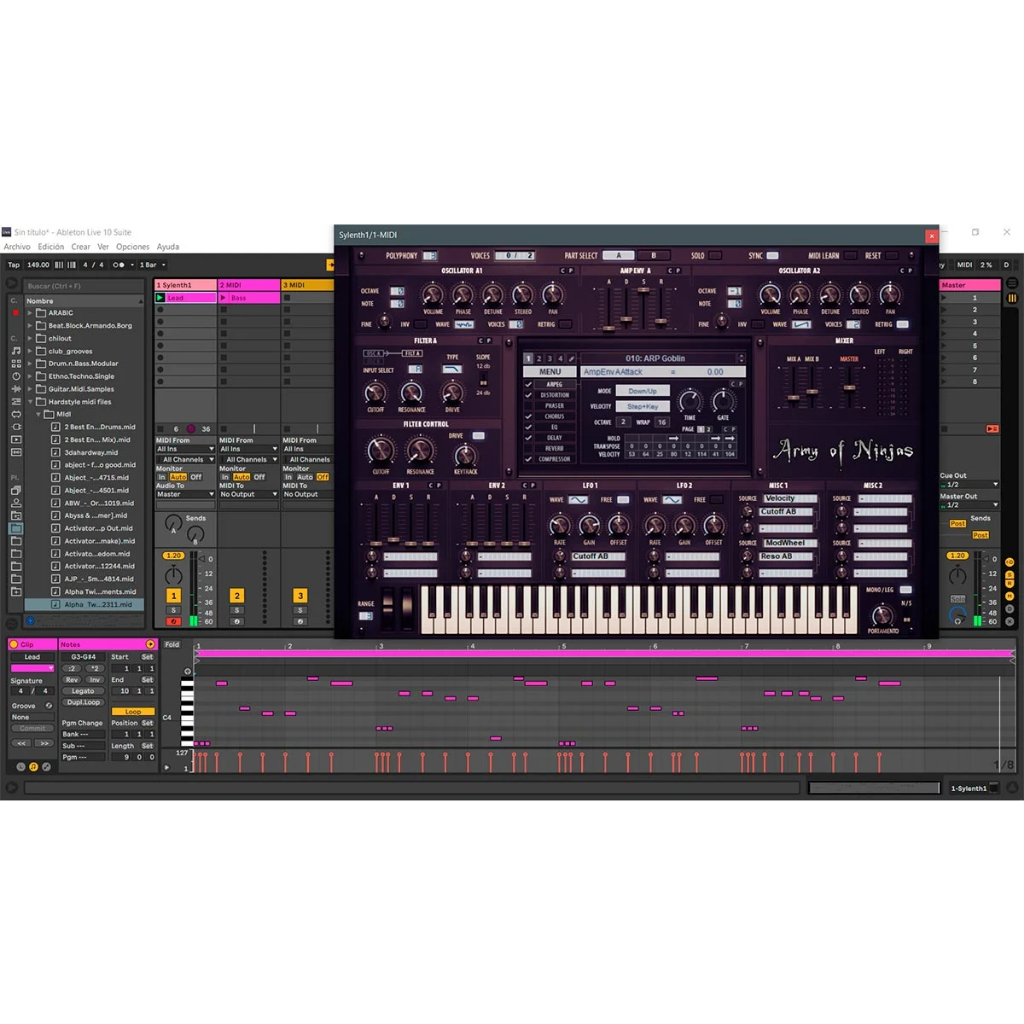Open the Audio Effects category icon in the browser sidebar
The height and width of the screenshot is (1024, 1024).
pyautogui.click(x=16, y=389)
